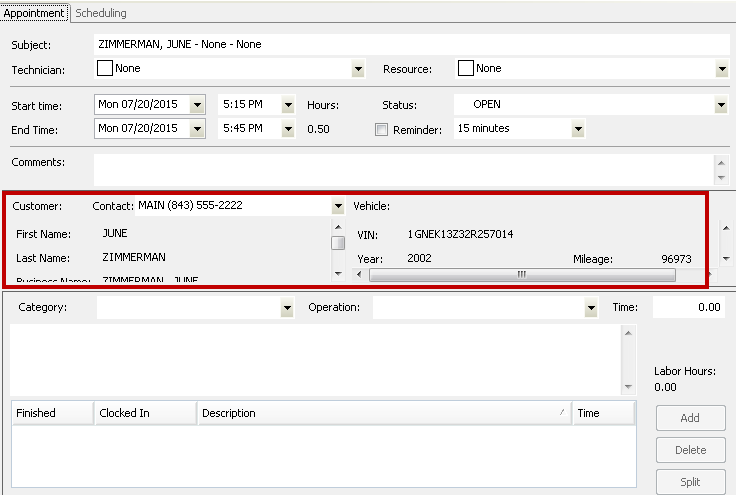Click the Year value 2002
The image size is (736, 495).
coord(419,258)
